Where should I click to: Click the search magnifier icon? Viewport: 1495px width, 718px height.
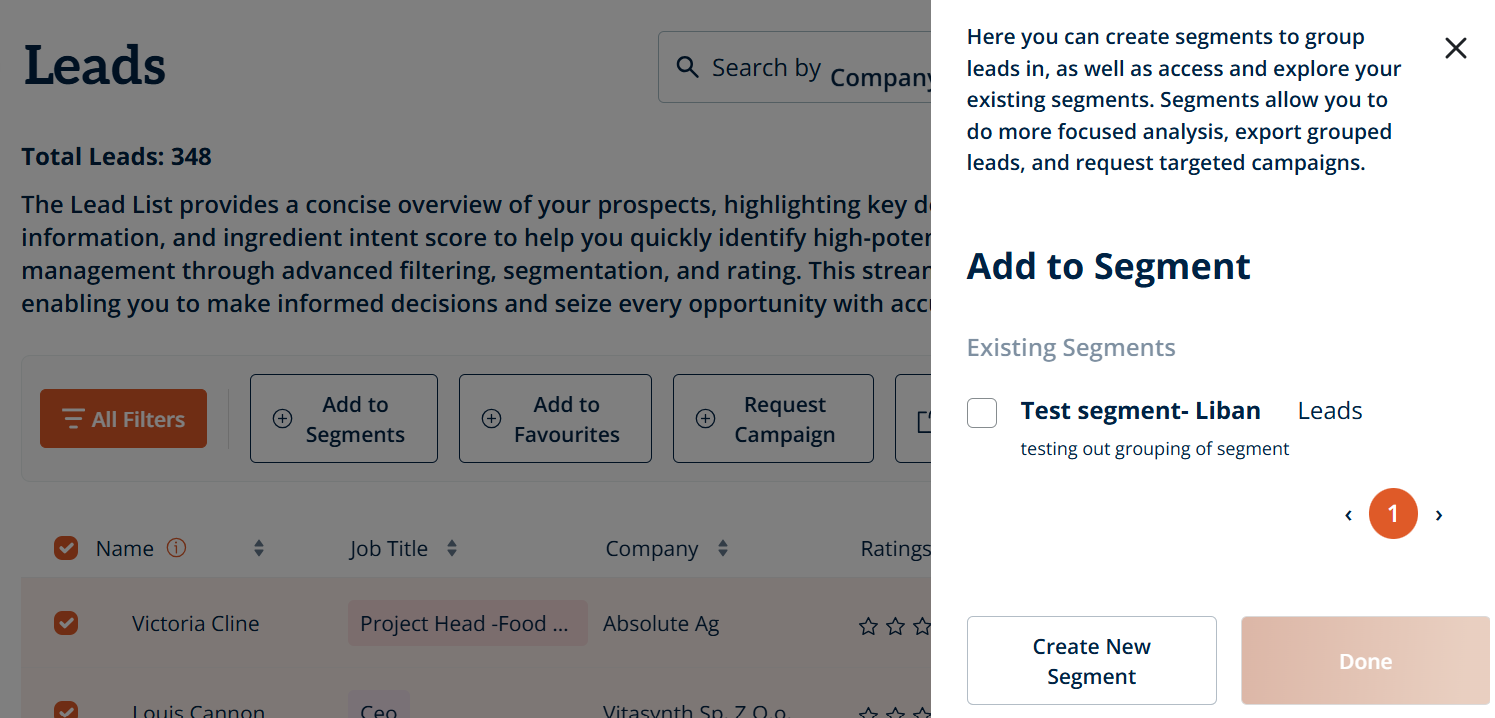click(x=687, y=67)
